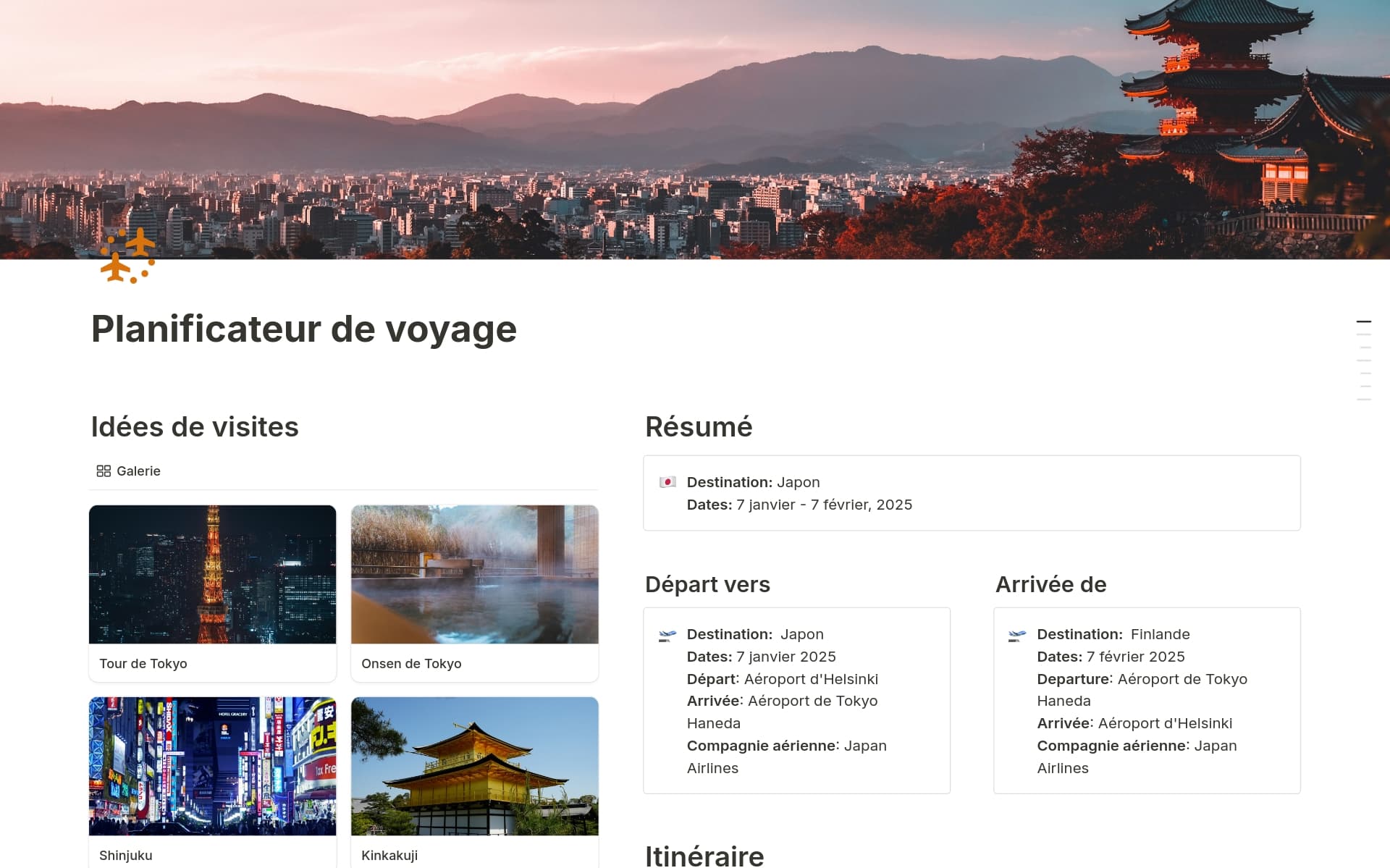1390x868 pixels.
Task: Click the Itinéraire section heading
Action: (x=704, y=856)
